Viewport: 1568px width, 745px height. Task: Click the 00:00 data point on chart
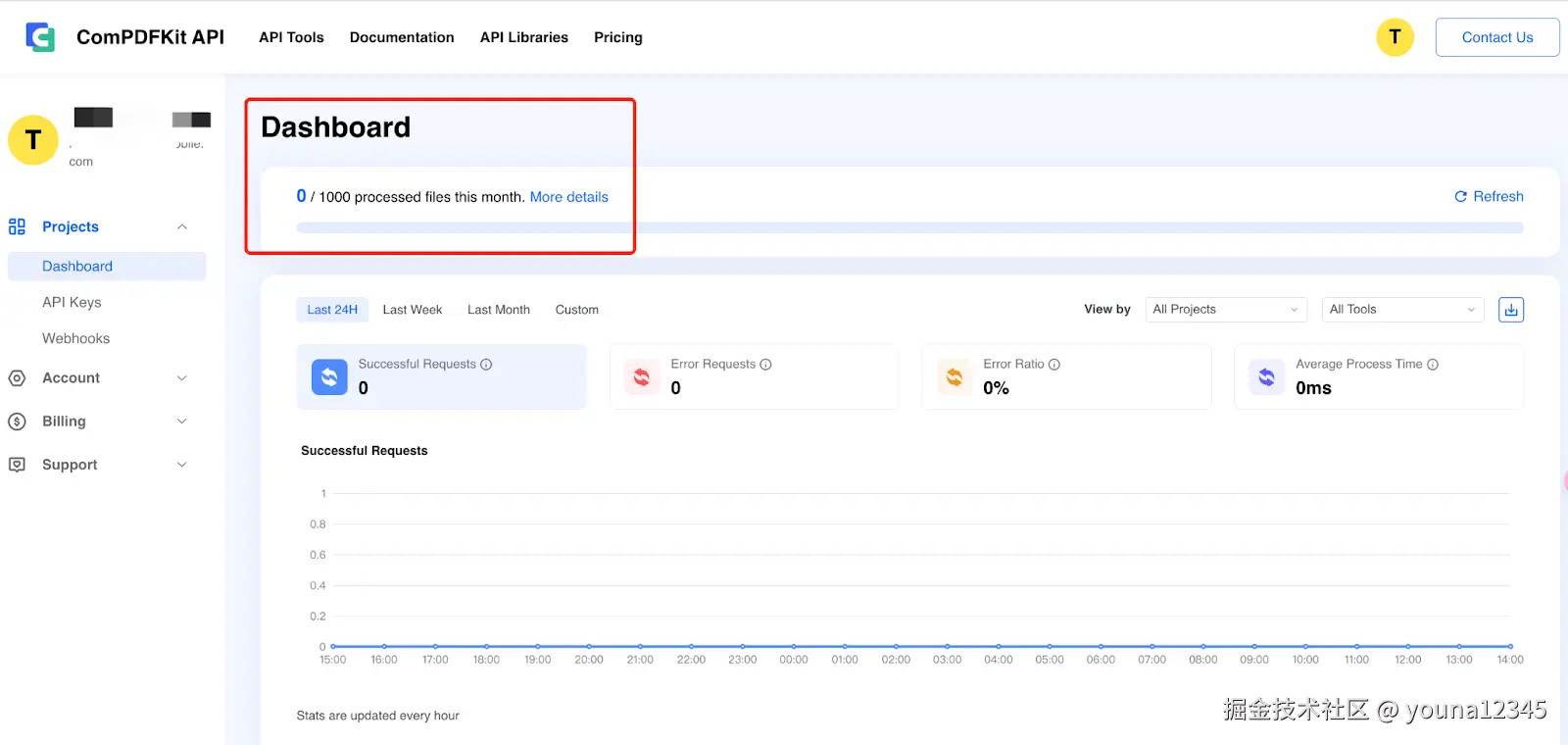coord(794,647)
